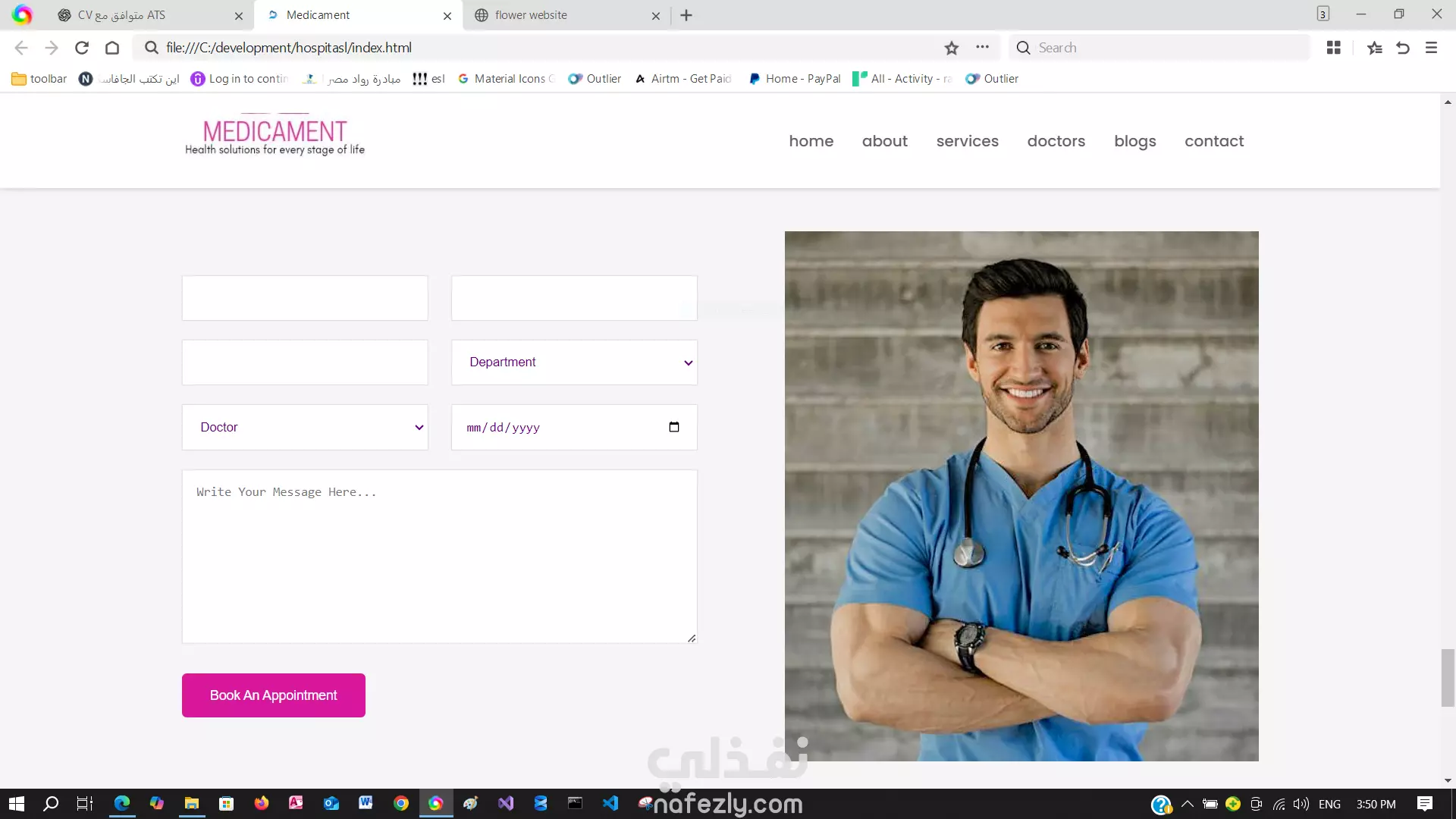Open new tab with plus icon
This screenshot has width=1456, height=819.
click(x=686, y=15)
